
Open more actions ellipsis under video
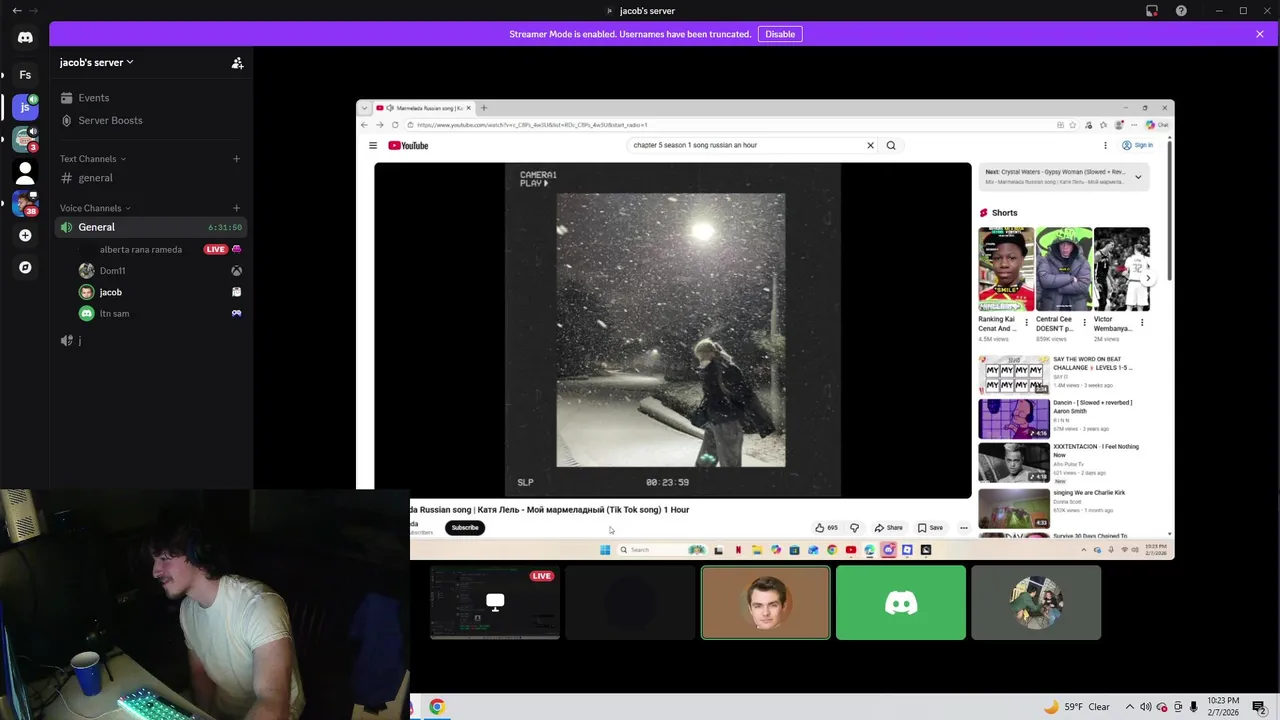[x=964, y=528]
